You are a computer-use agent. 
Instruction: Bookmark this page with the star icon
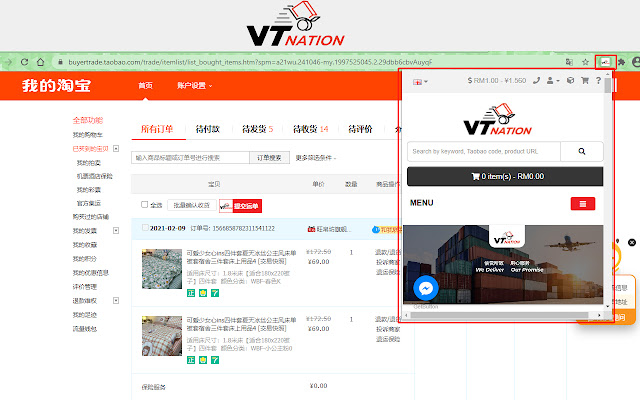585,62
